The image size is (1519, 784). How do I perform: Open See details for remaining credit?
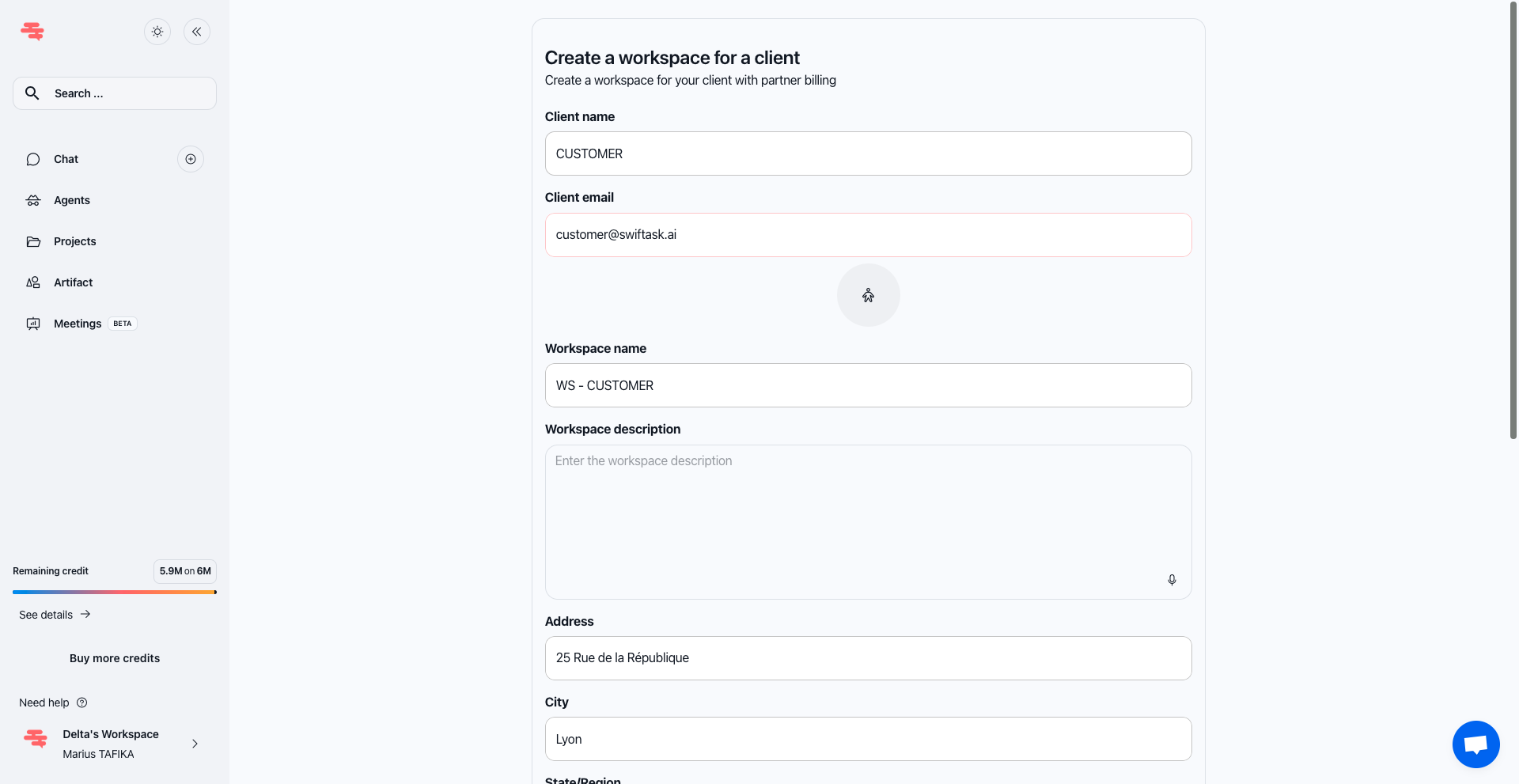pyautogui.click(x=45, y=615)
